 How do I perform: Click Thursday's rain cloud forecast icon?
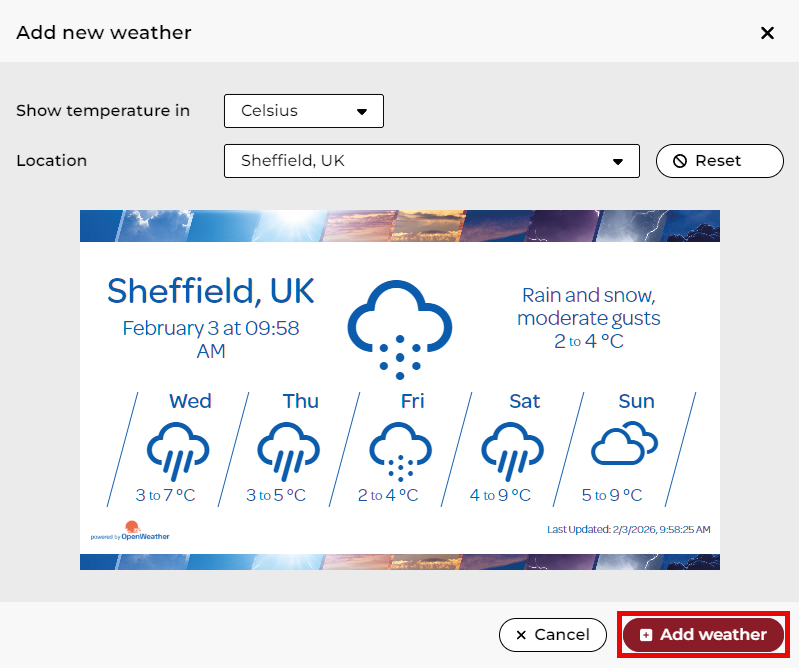(289, 449)
